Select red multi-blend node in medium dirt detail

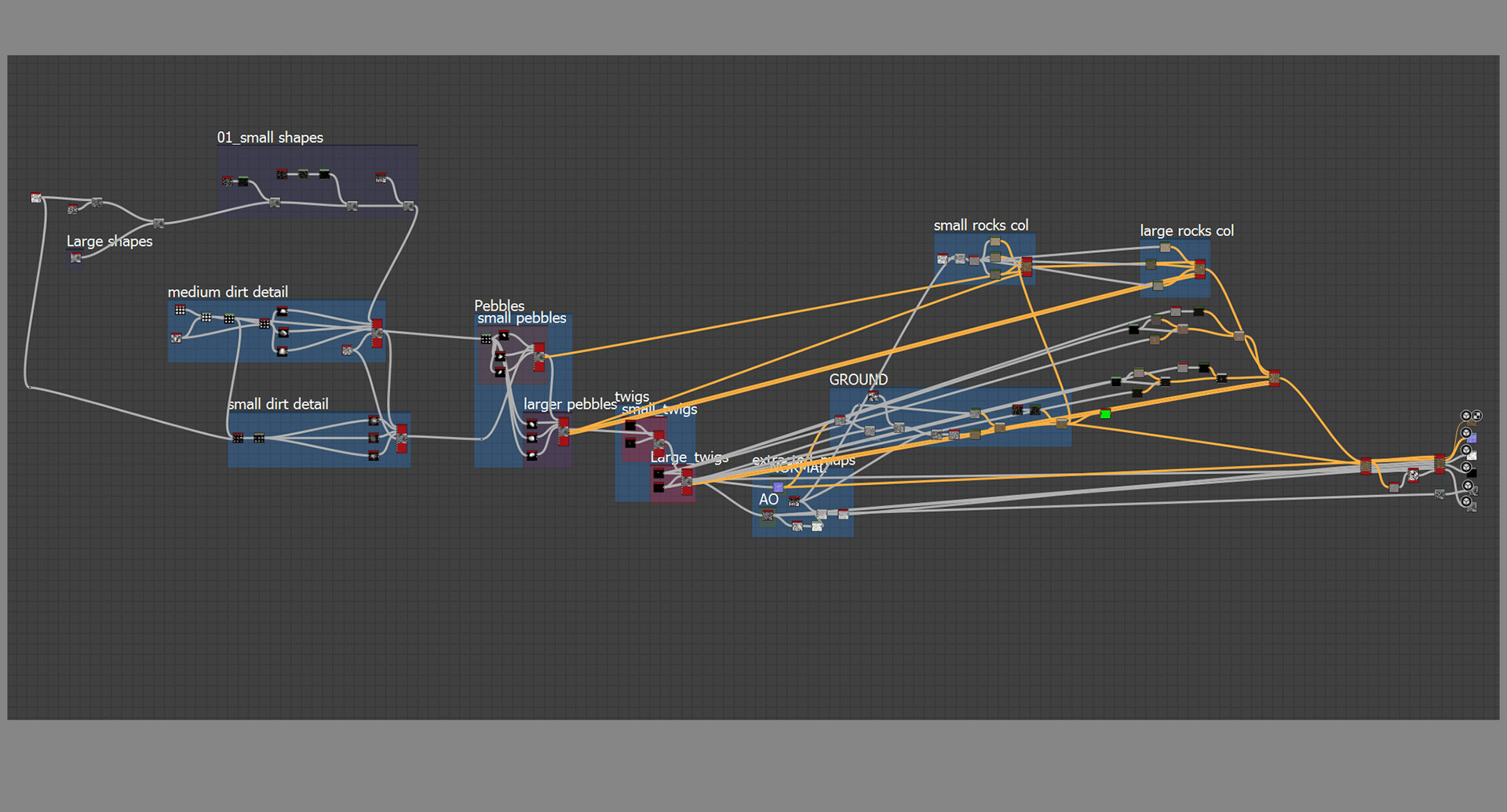[x=378, y=333]
